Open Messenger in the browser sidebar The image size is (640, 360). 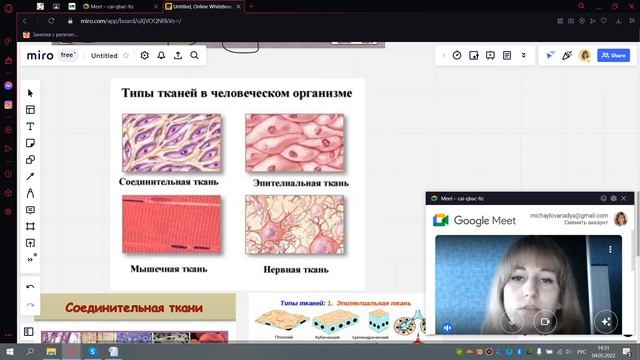(x=8, y=86)
